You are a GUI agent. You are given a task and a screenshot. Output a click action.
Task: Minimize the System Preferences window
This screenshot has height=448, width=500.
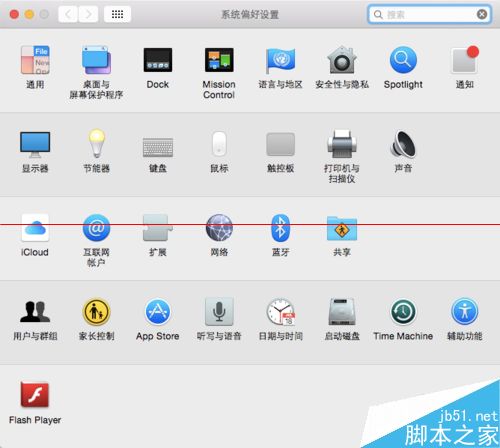coord(29,14)
